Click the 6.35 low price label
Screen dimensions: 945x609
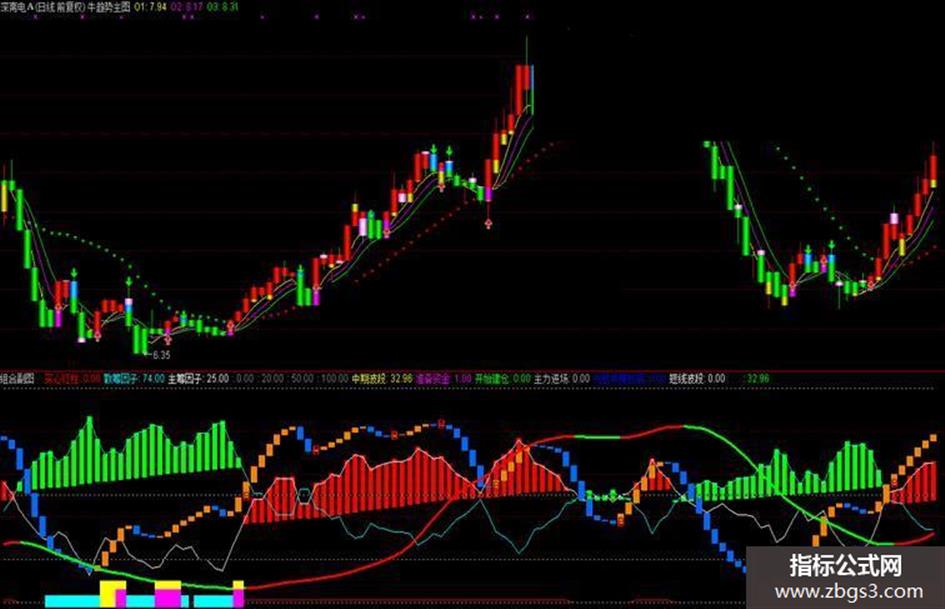click(161, 356)
